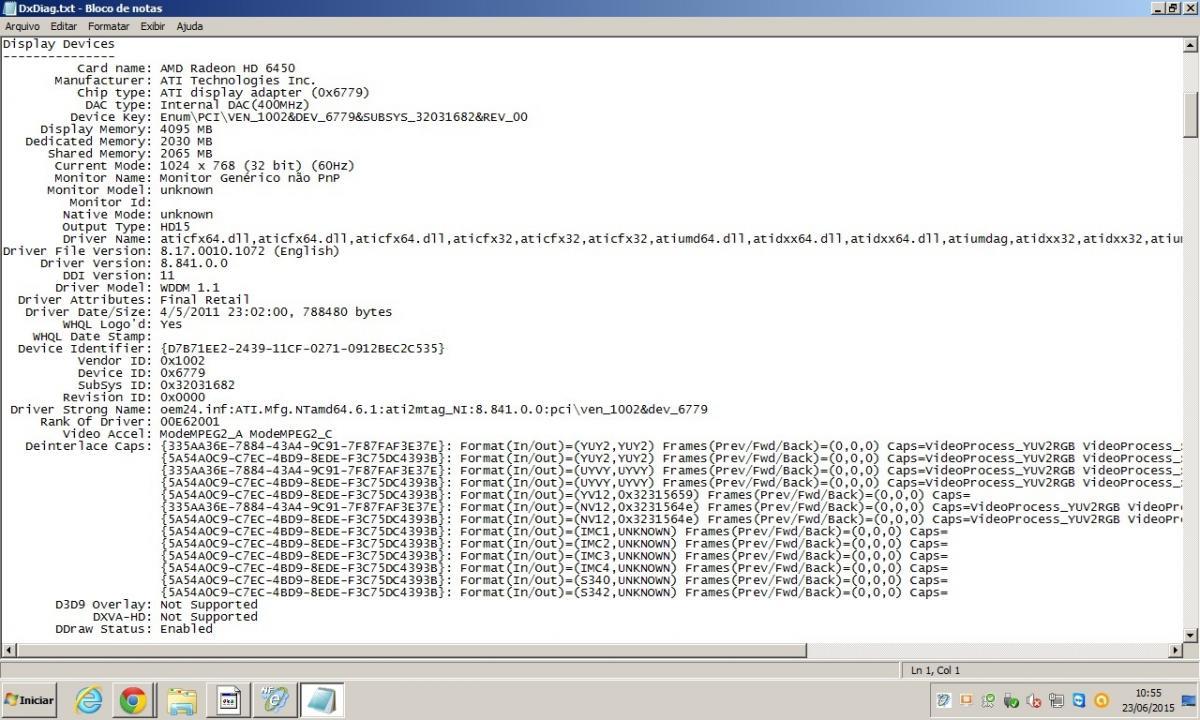Screen dimensions: 1200x720
Task: Click the Iniciar start button
Action: 29,700
